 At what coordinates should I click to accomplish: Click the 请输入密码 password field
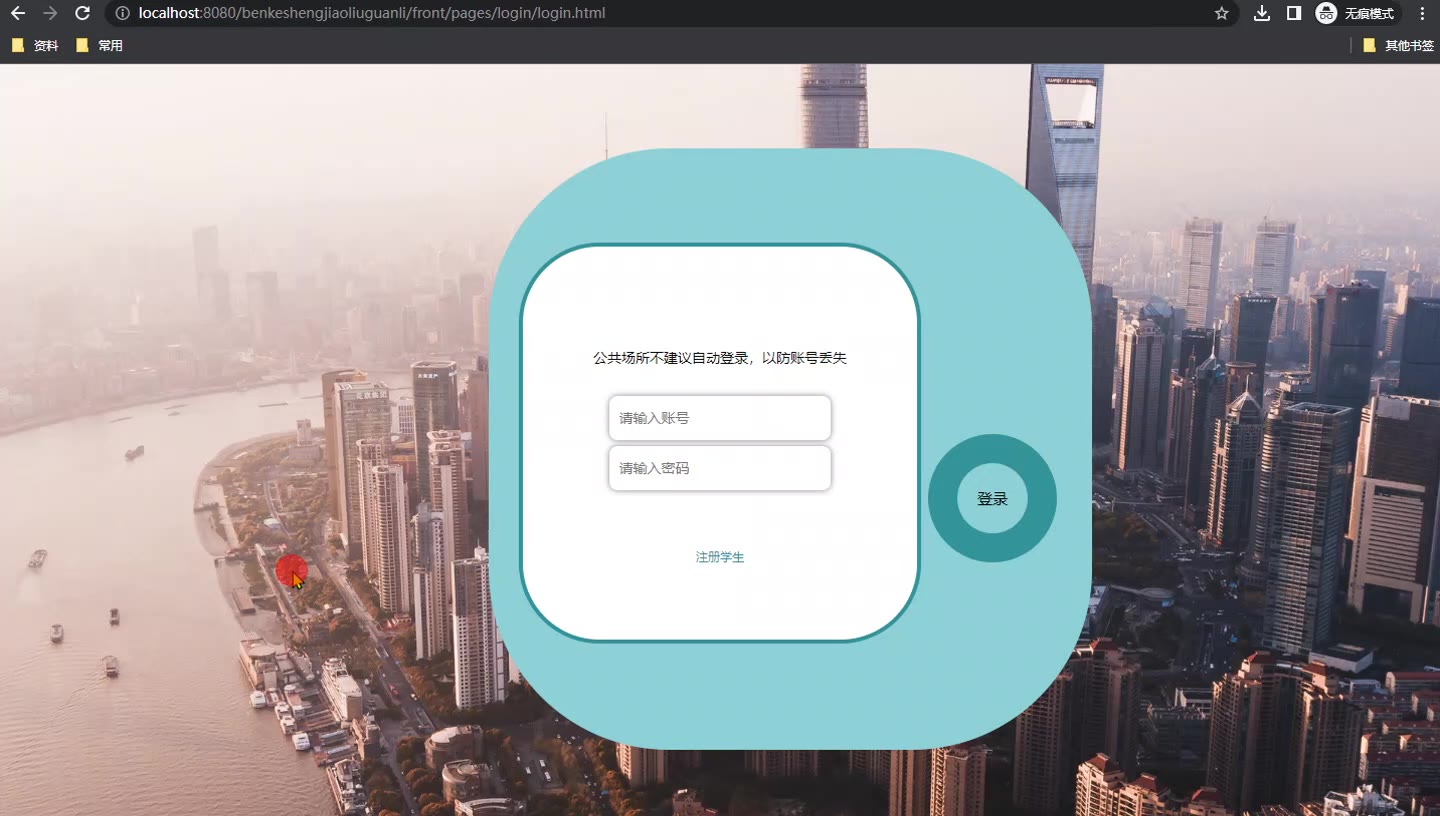click(720, 468)
